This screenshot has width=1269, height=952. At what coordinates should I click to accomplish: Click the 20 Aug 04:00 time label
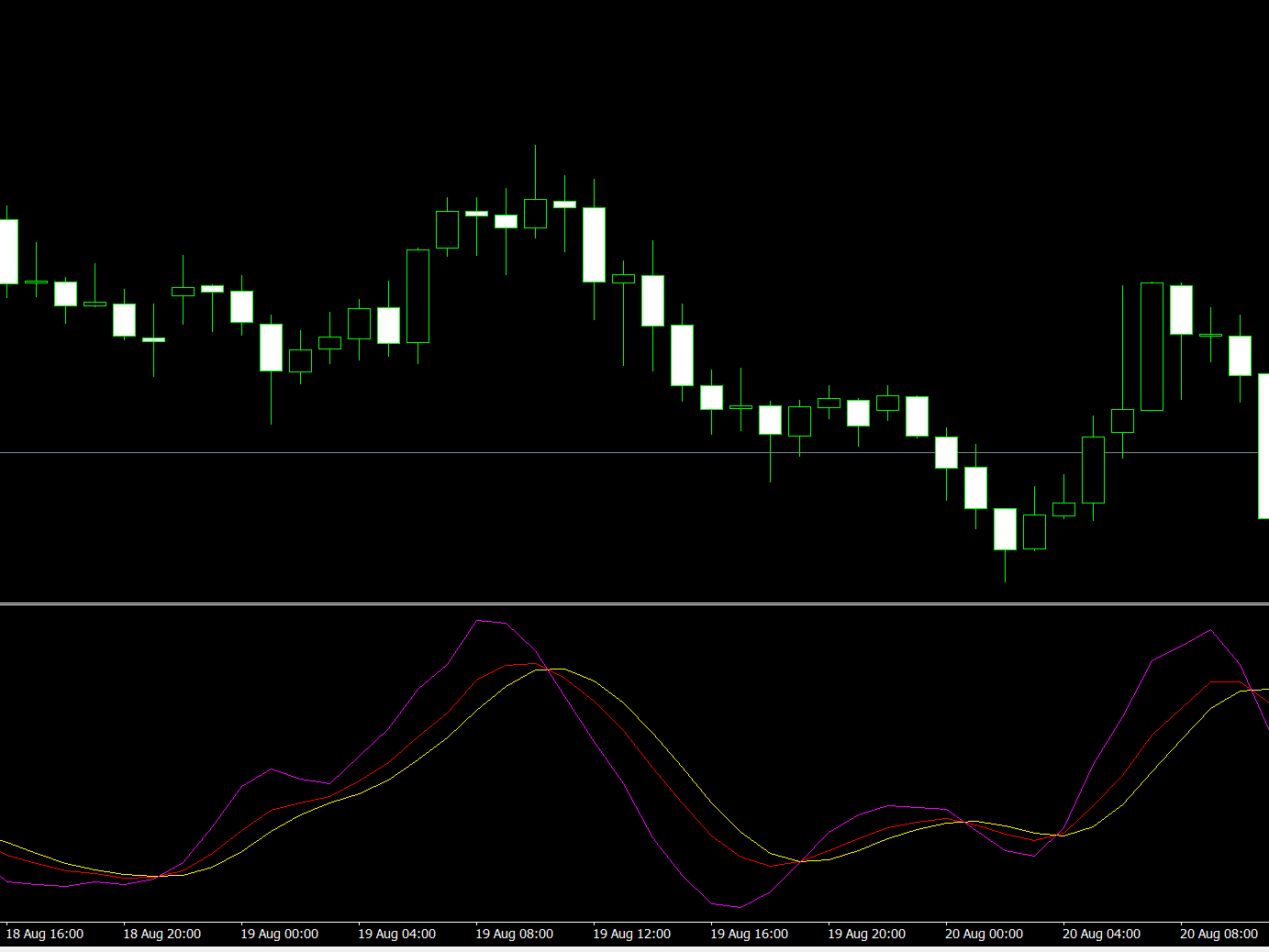1101,934
